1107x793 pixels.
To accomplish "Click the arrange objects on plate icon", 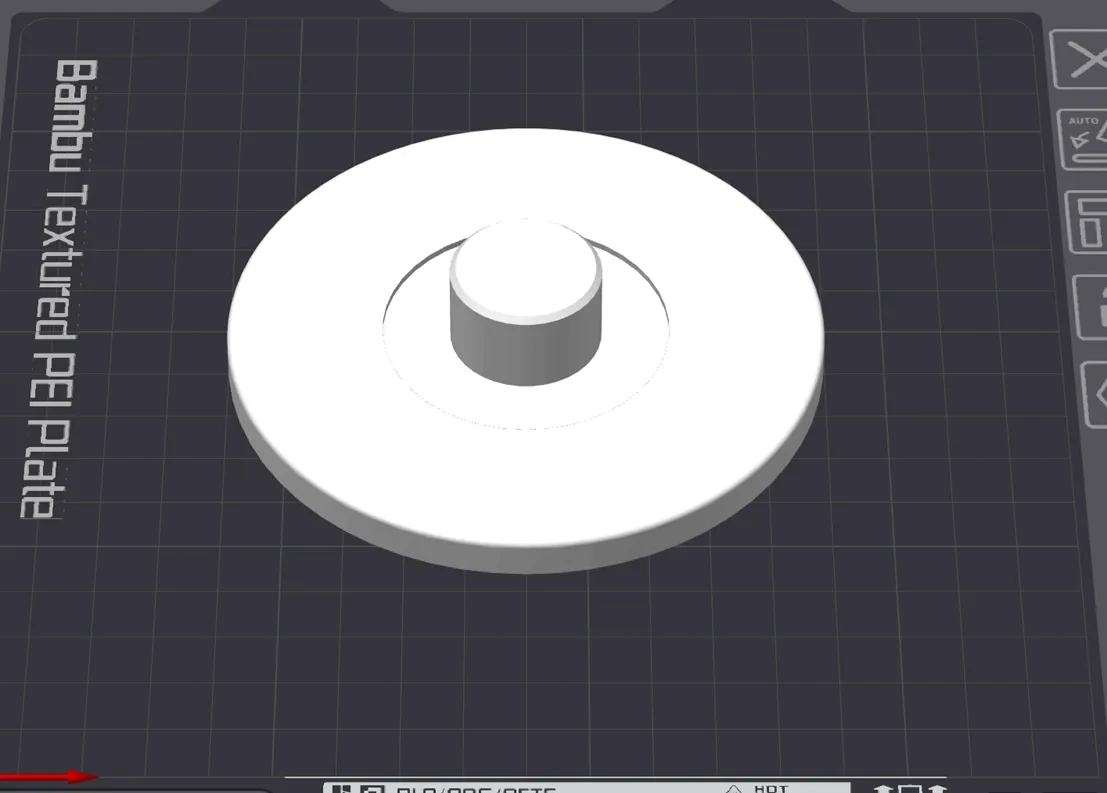I will coord(1087,222).
